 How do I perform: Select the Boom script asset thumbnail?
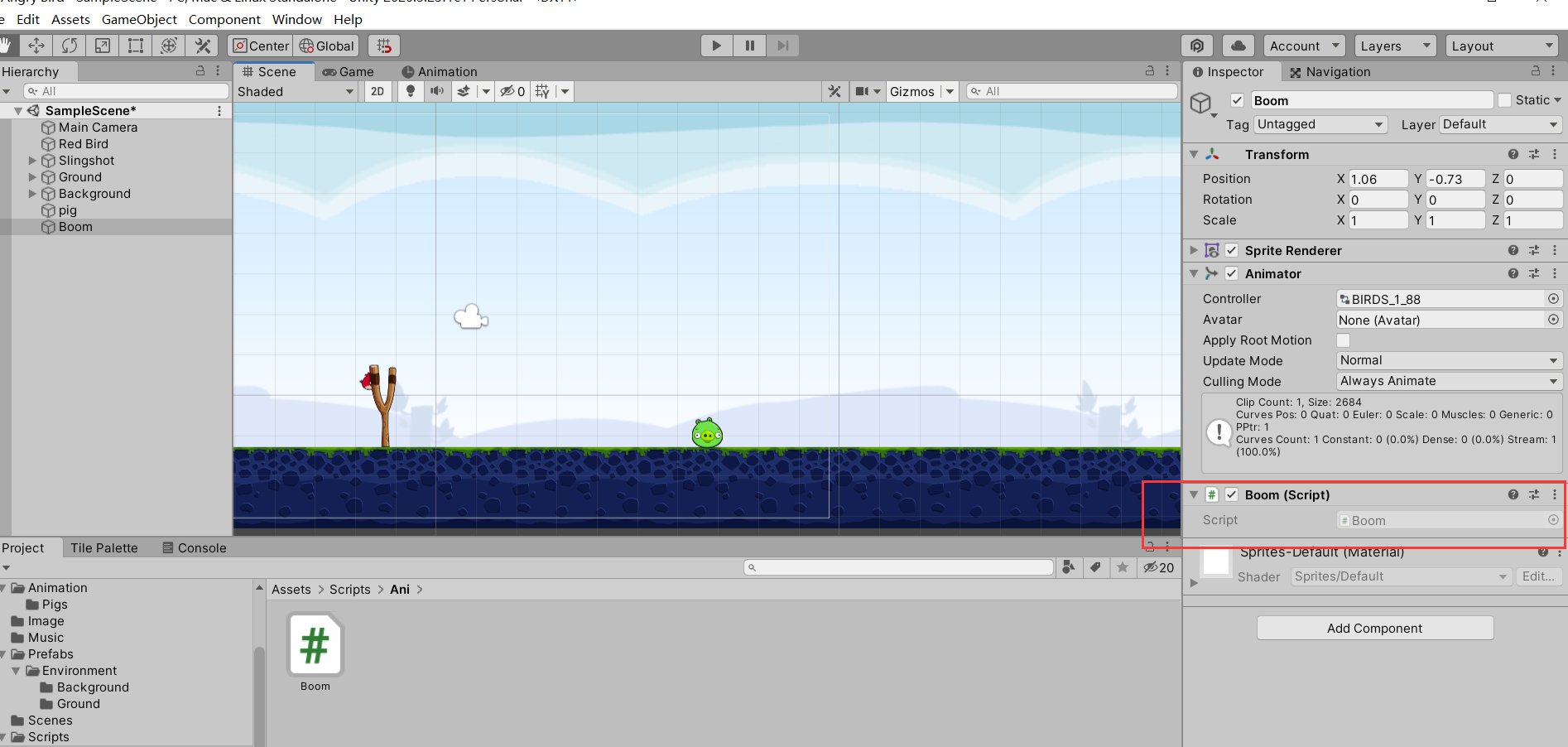tap(315, 645)
